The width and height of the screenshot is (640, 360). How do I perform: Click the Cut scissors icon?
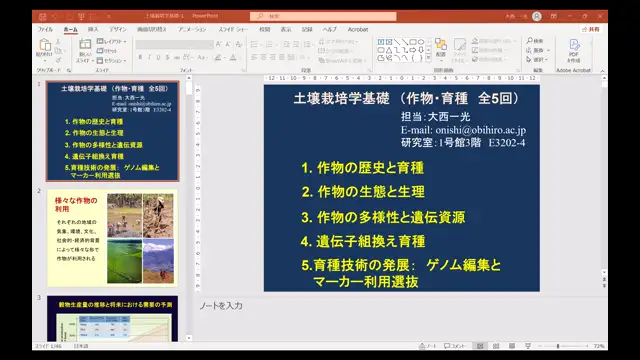coord(58,42)
